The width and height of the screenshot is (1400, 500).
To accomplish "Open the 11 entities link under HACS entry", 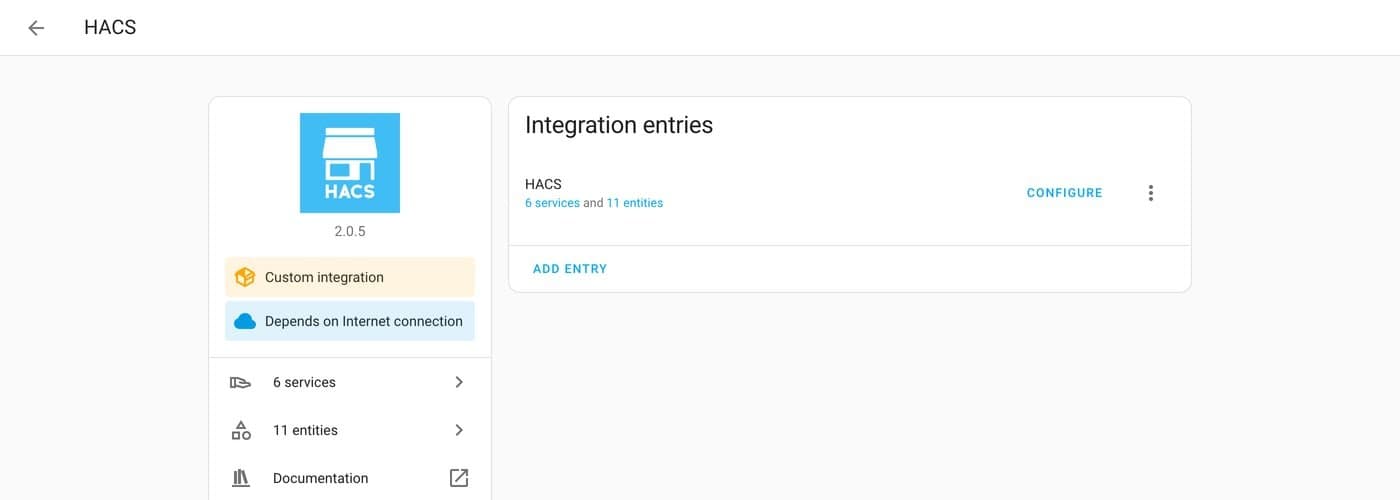I will [x=635, y=203].
